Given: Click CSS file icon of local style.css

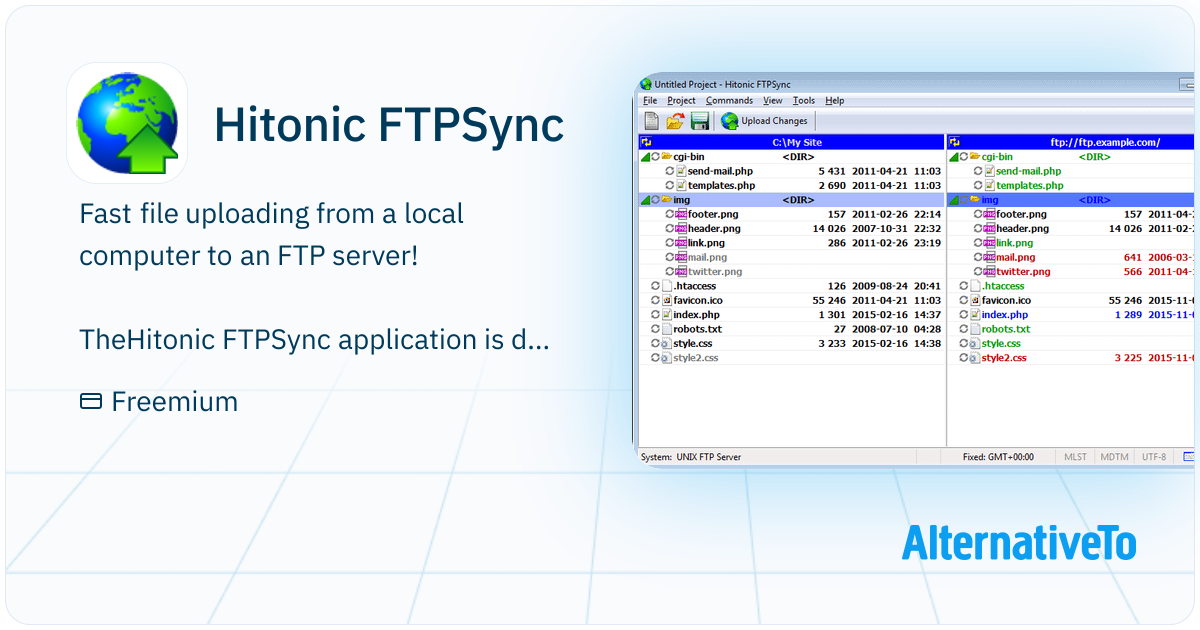Looking at the screenshot, I should [667, 343].
